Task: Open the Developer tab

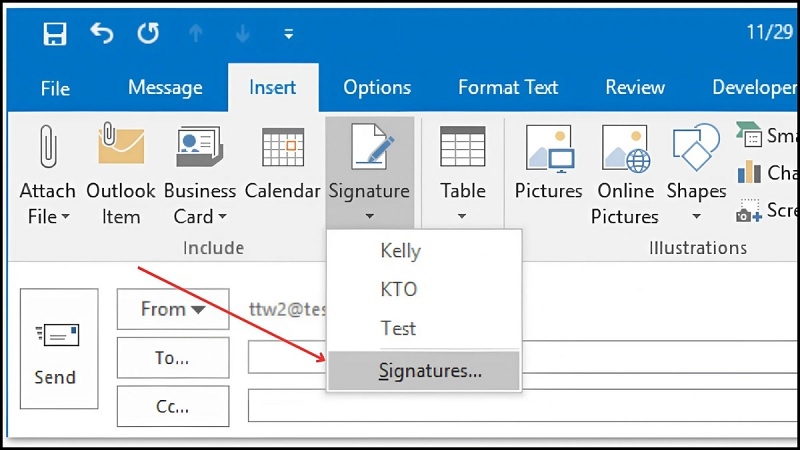Action: tap(755, 88)
